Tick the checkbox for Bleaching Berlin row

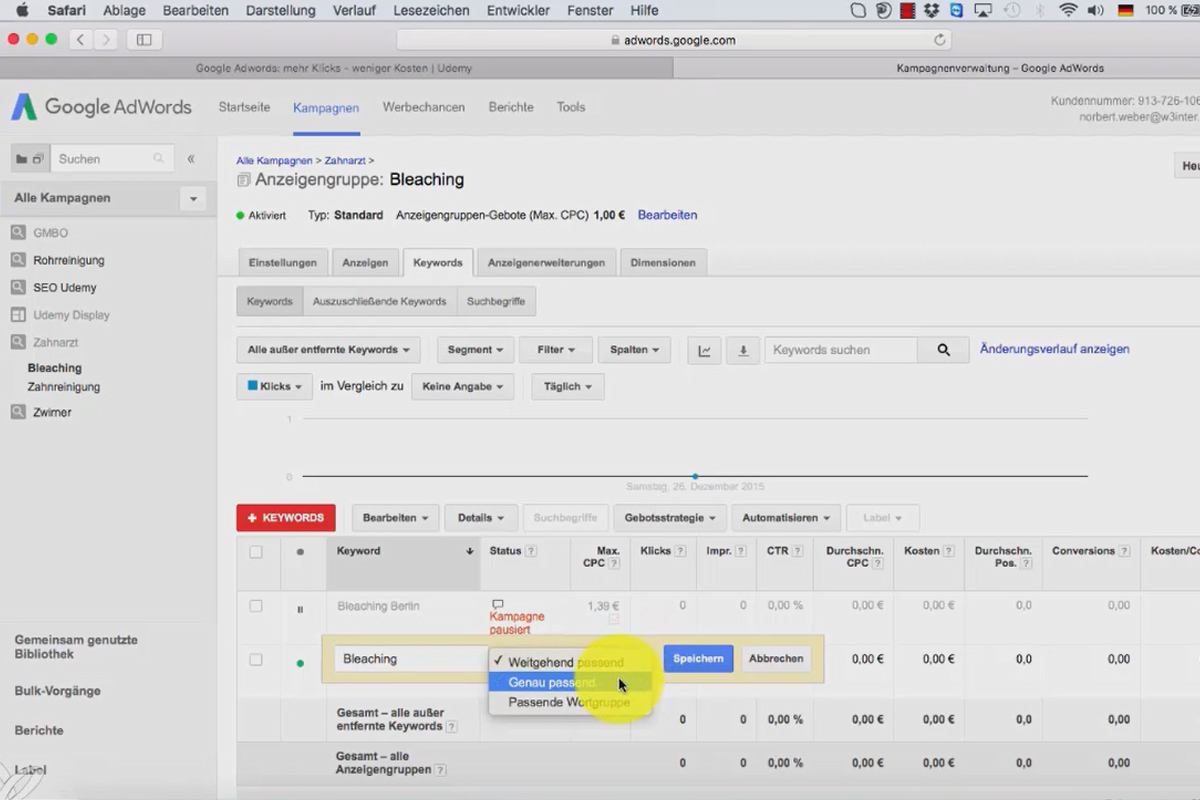pos(256,606)
